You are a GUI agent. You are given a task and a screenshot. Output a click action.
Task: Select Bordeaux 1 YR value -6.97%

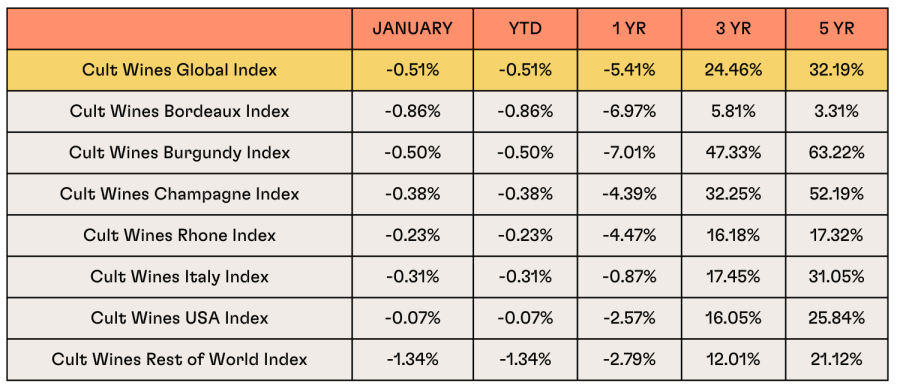click(629, 111)
